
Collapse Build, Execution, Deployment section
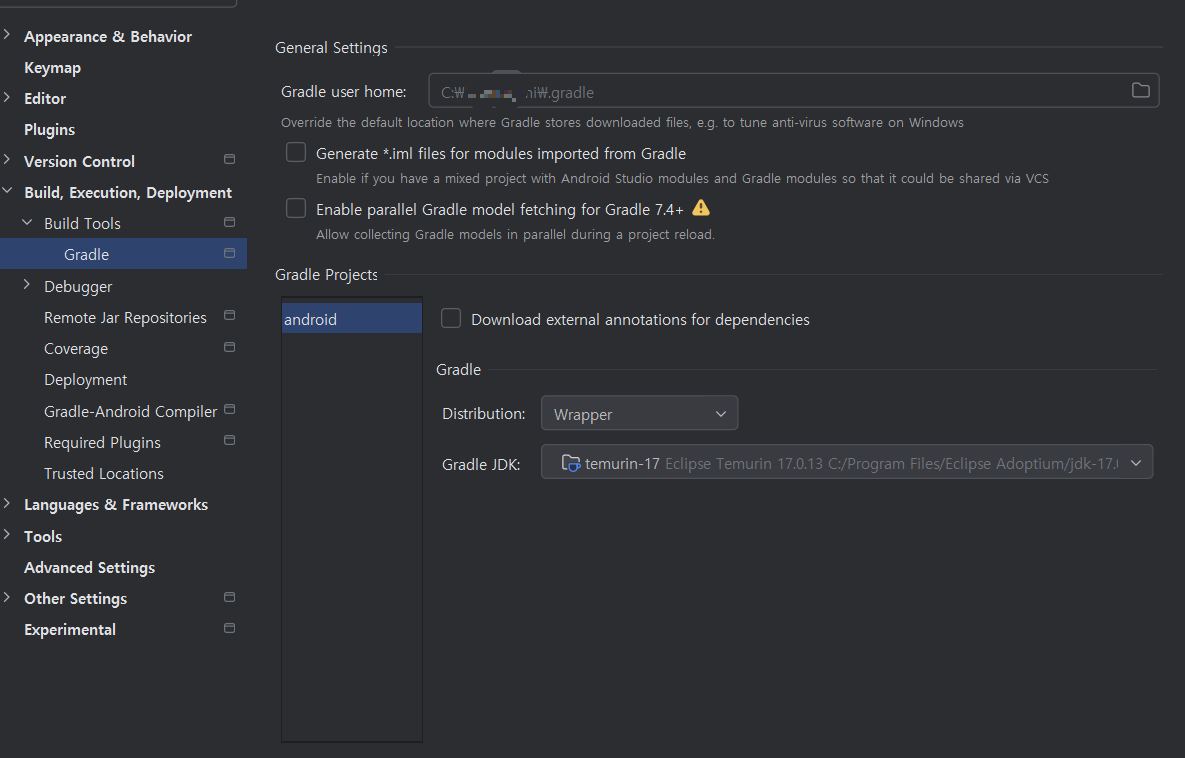(7, 191)
